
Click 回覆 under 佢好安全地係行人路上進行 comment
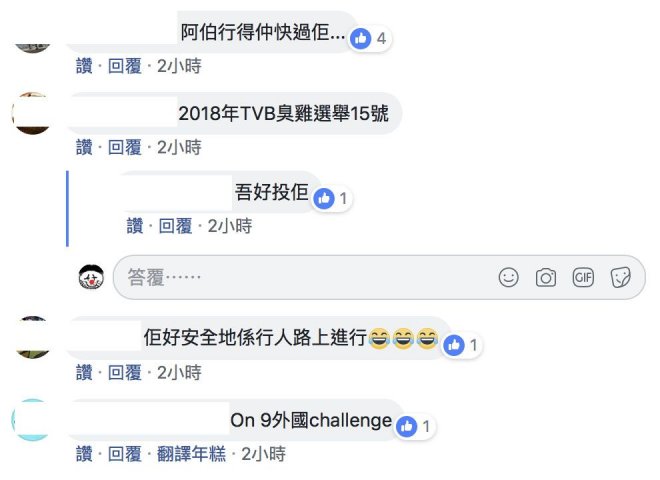click(125, 373)
